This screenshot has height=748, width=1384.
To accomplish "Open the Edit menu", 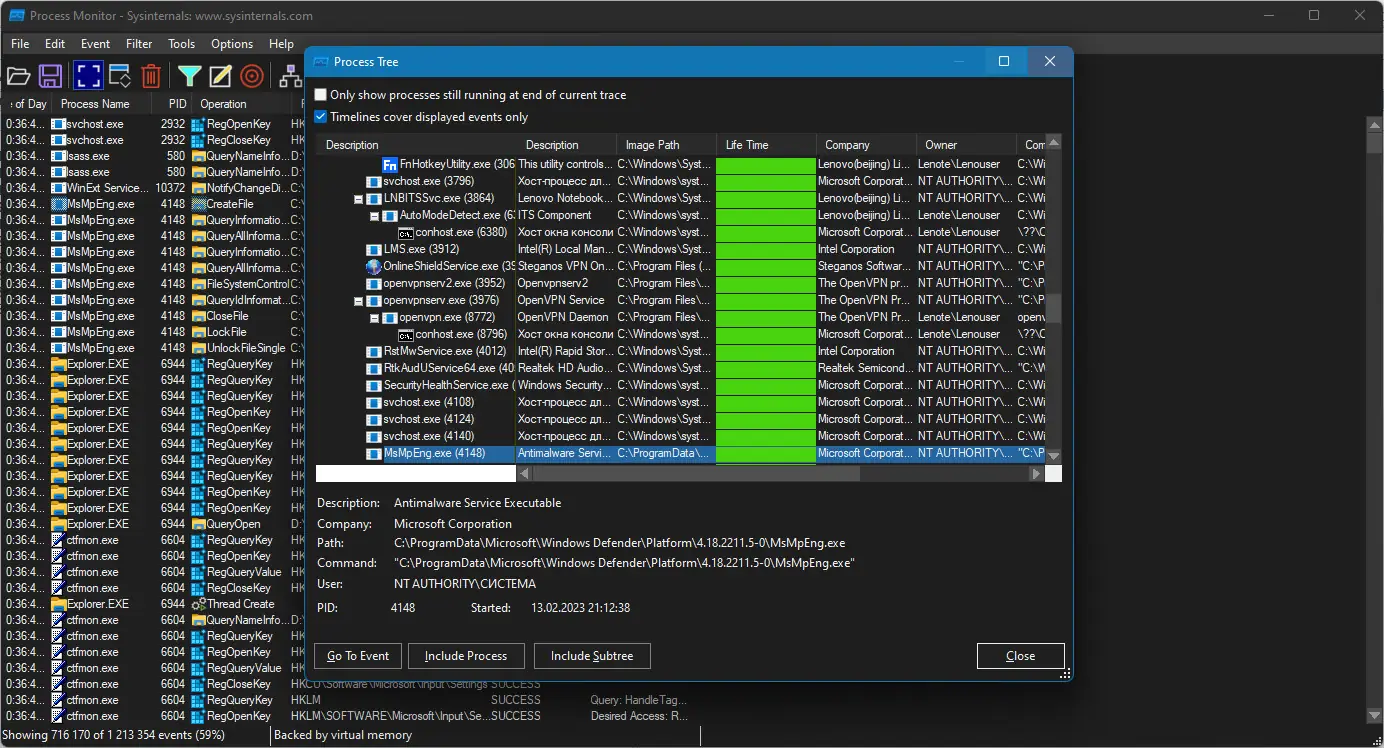I will click(x=55, y=44).
